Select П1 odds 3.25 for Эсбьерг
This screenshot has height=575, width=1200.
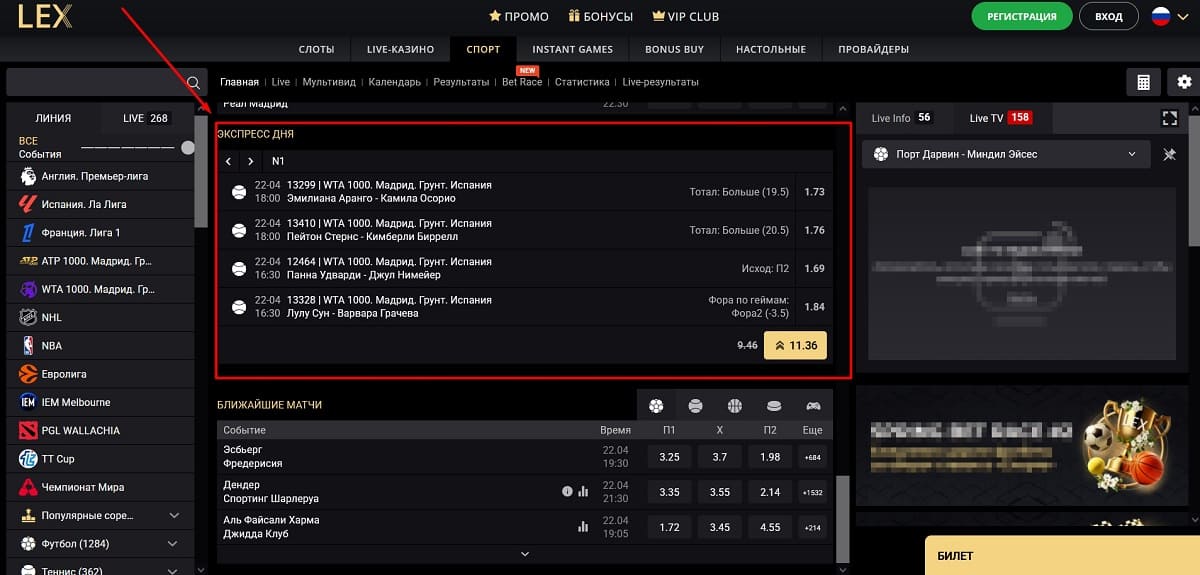(670, 457)
